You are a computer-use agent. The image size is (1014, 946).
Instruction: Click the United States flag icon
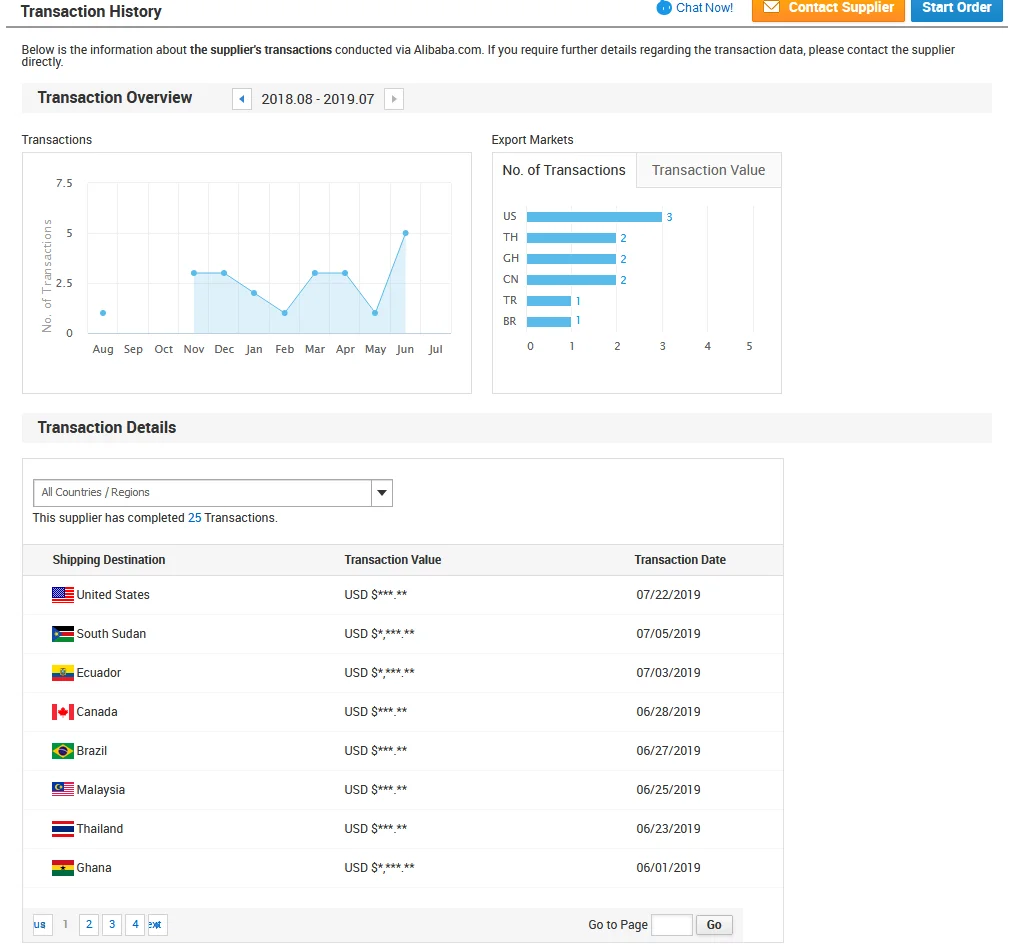point(63,595)
